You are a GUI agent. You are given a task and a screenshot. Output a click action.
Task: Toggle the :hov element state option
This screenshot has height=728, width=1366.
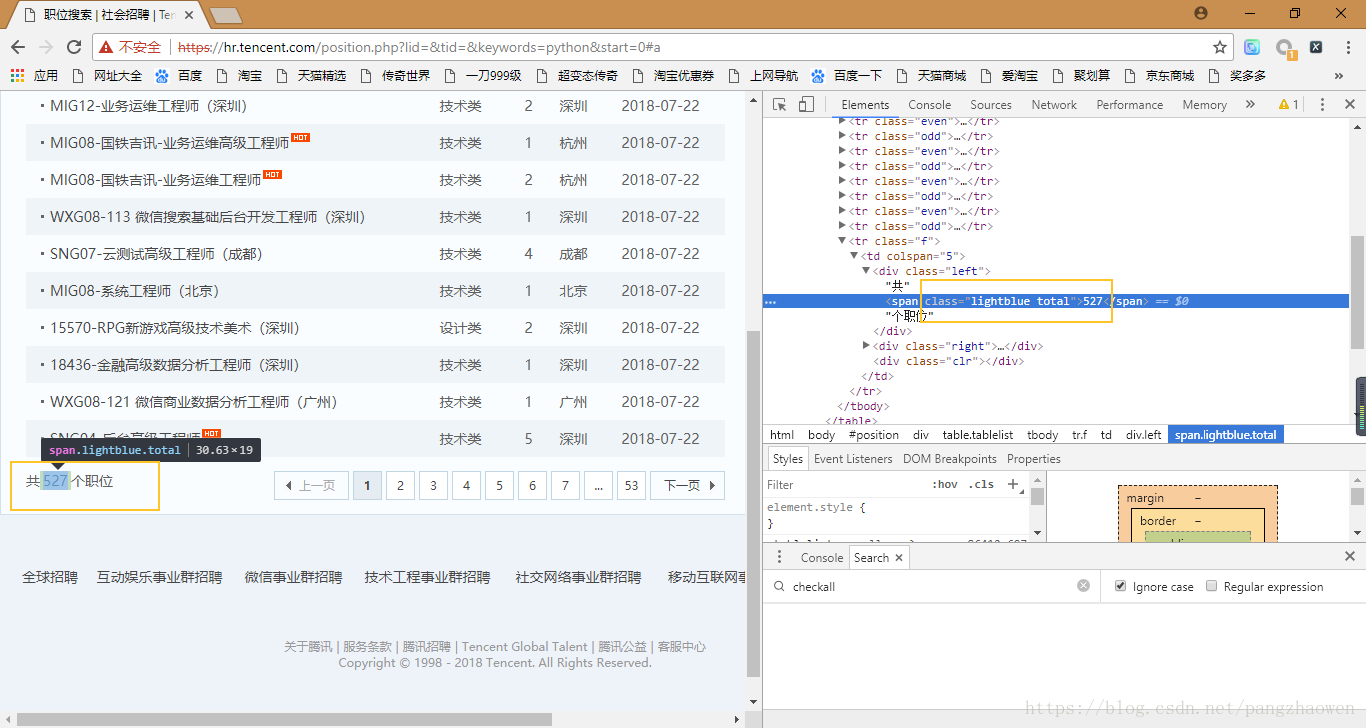pyautogui.click(x=945, y=484)
